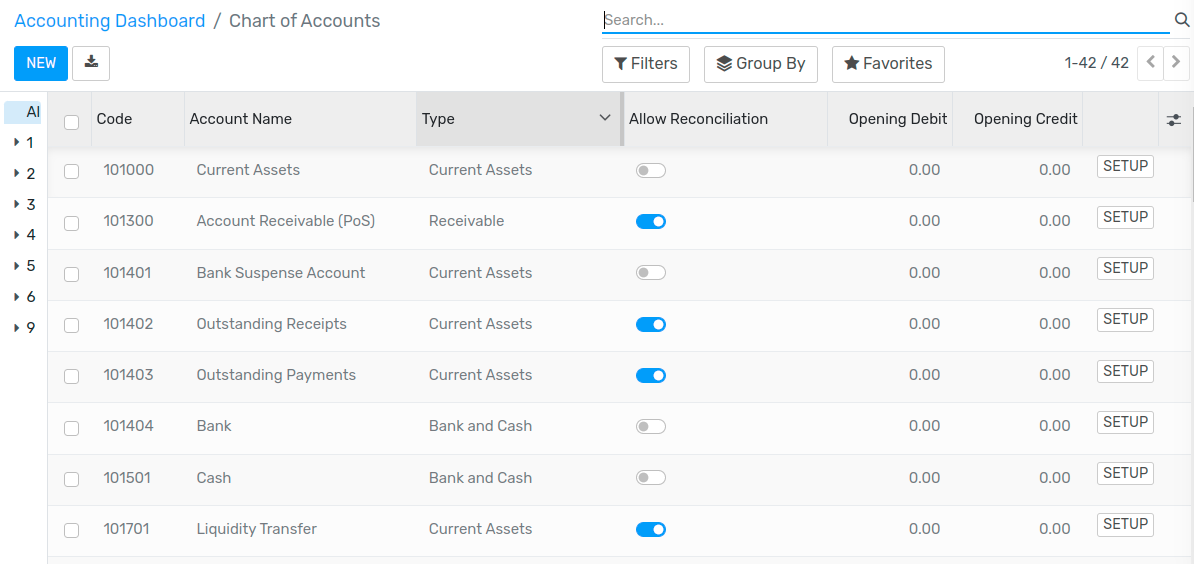Click SETUP for Cash 101501

1125,473
